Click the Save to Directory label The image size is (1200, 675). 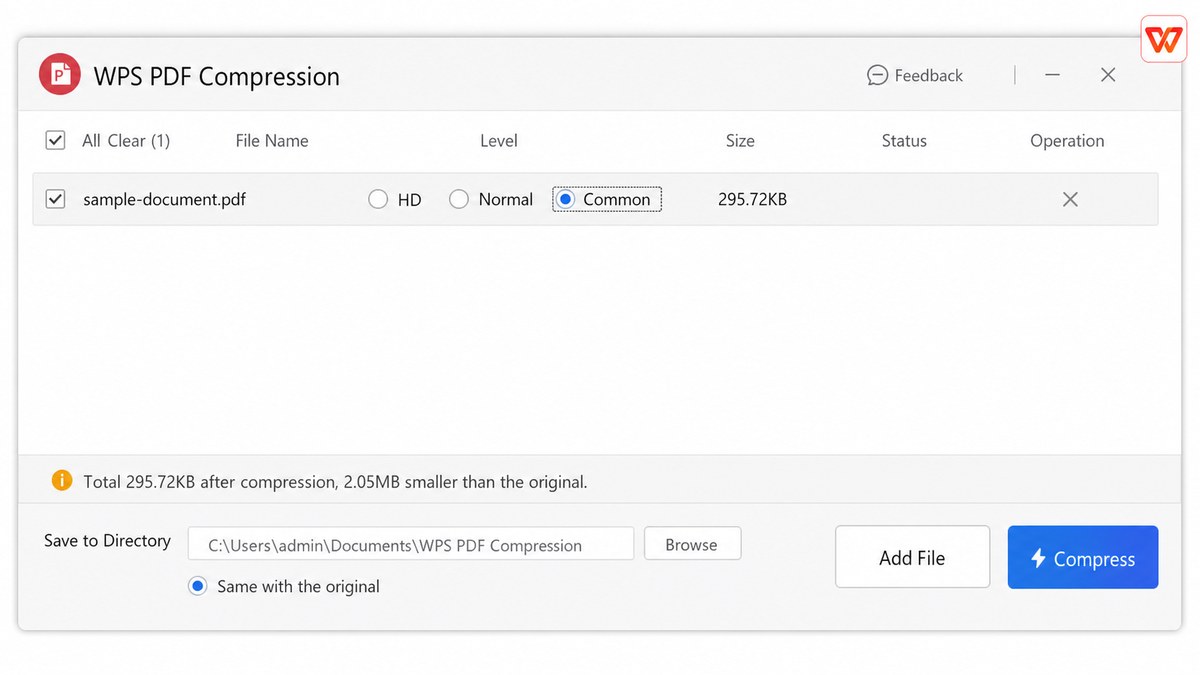[107, 540]
